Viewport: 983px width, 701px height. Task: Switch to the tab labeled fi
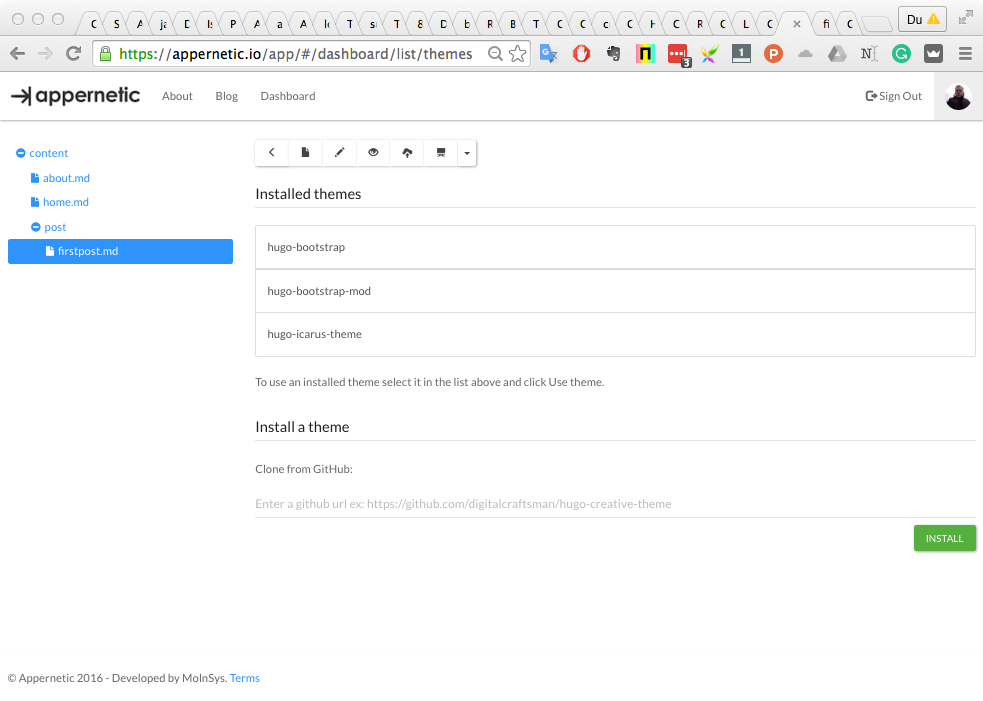coord(826,24)
